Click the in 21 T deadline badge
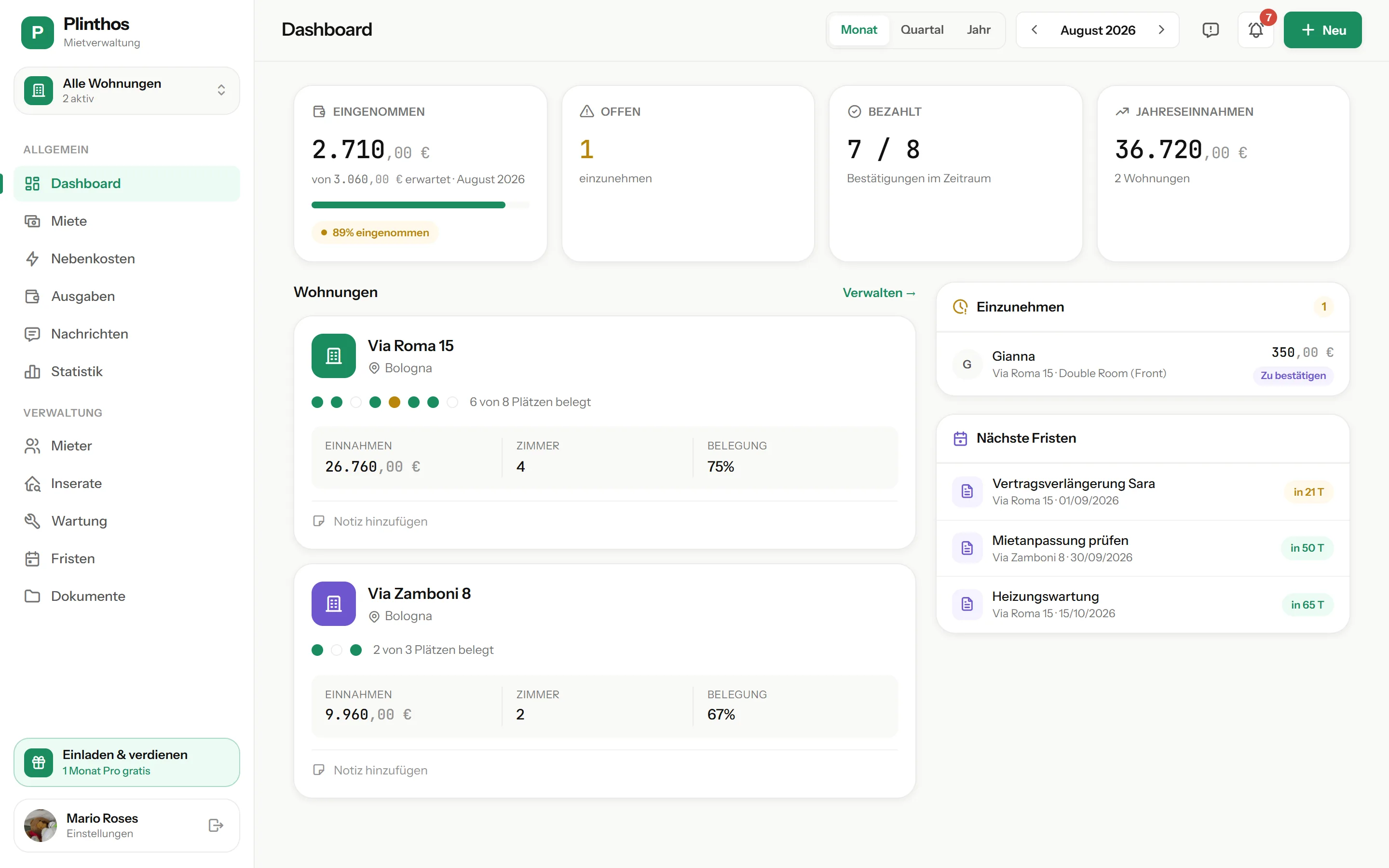This screenshot has width=1389, height=868. [1308, 492]
